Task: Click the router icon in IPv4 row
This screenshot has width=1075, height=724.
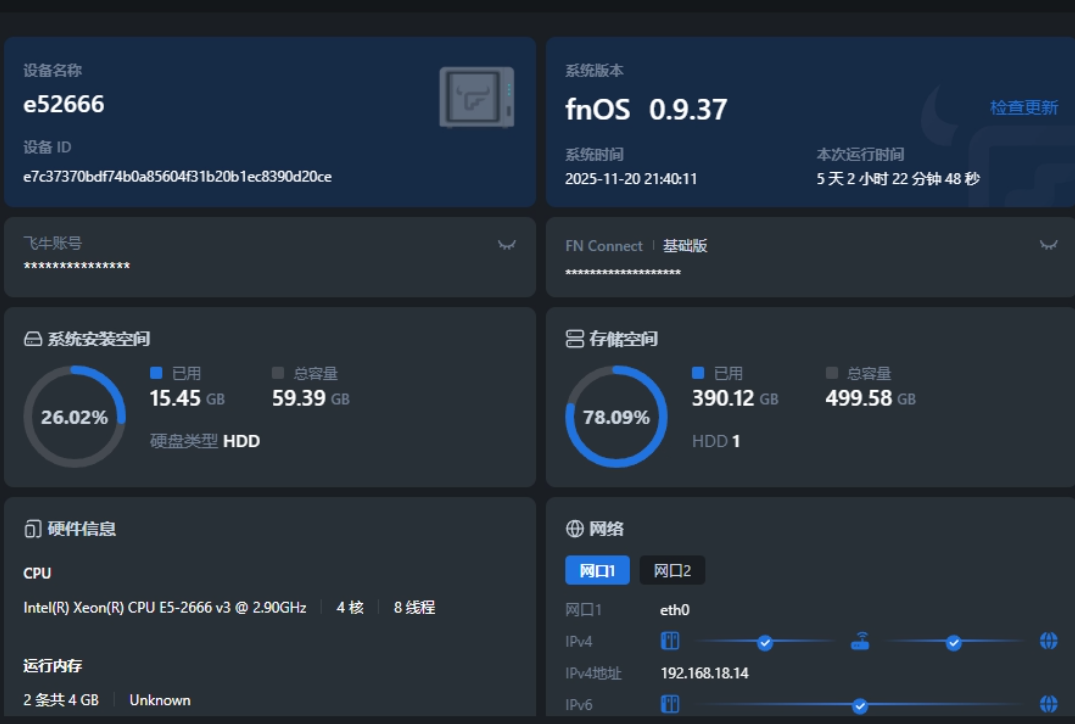Action: coord(860,641)
